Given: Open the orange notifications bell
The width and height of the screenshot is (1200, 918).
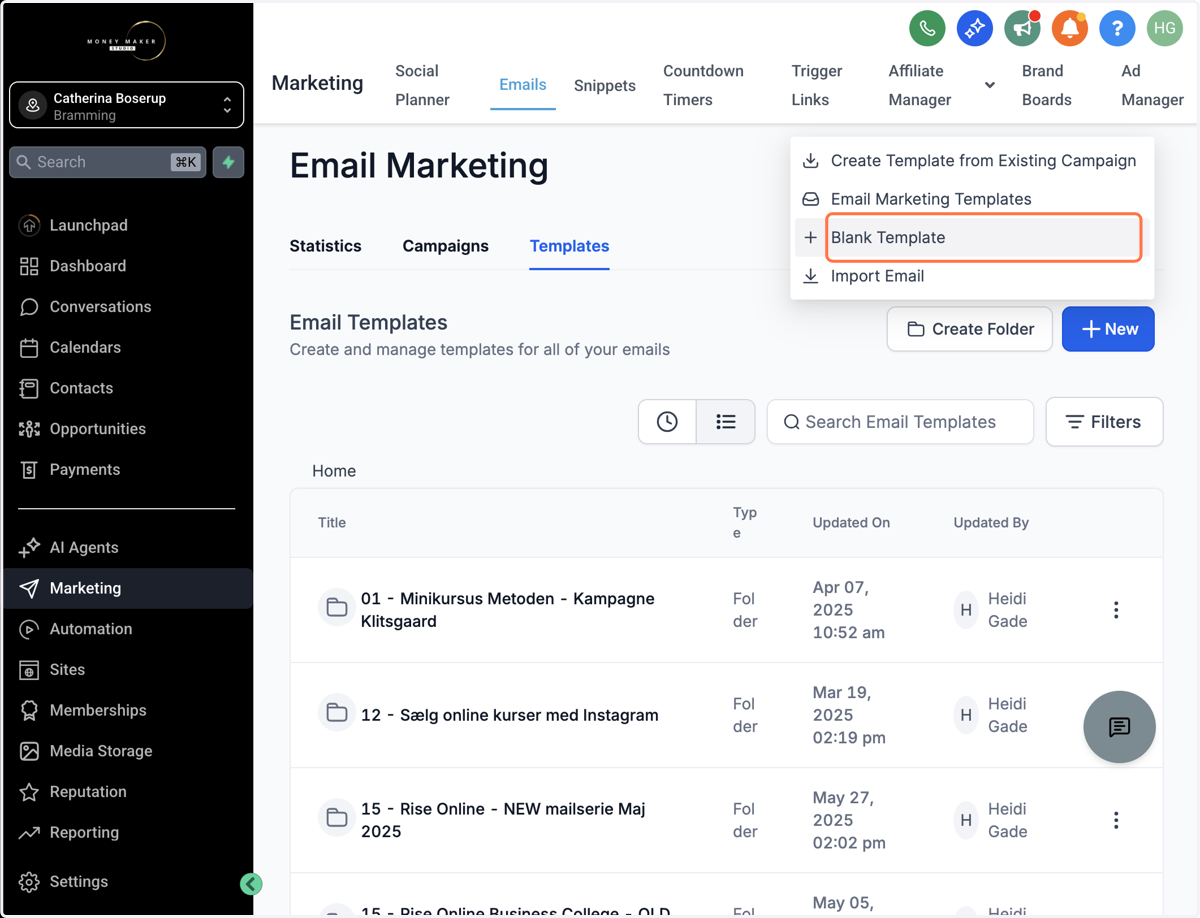Looking at the screenshot, I should 1069,28.
